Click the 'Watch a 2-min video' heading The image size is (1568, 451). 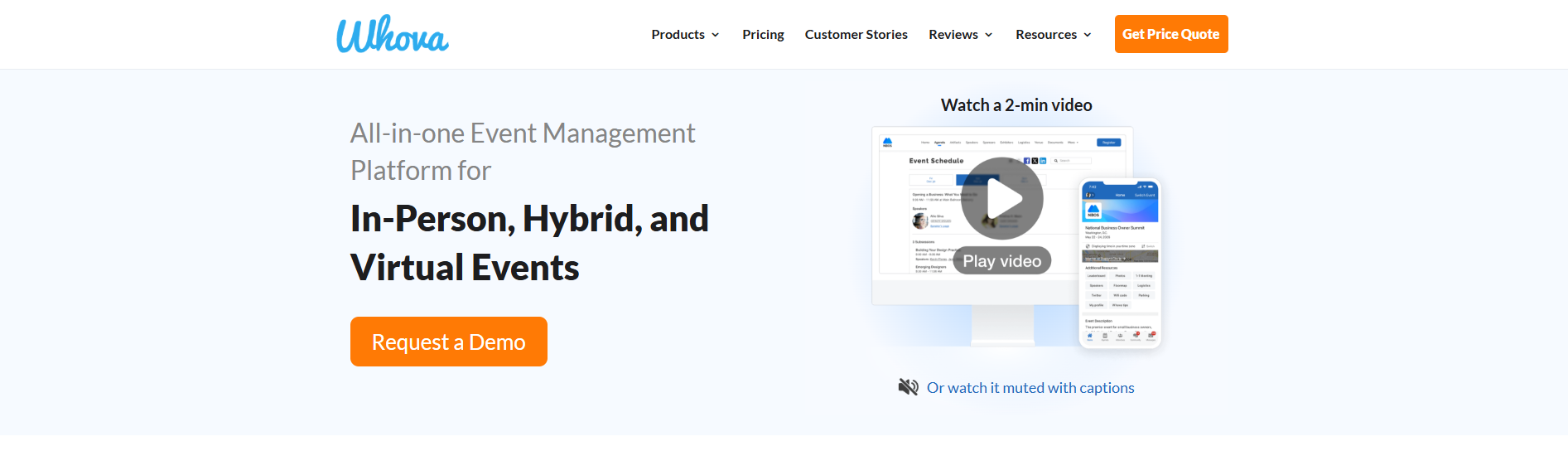(x=1016, y=105)
